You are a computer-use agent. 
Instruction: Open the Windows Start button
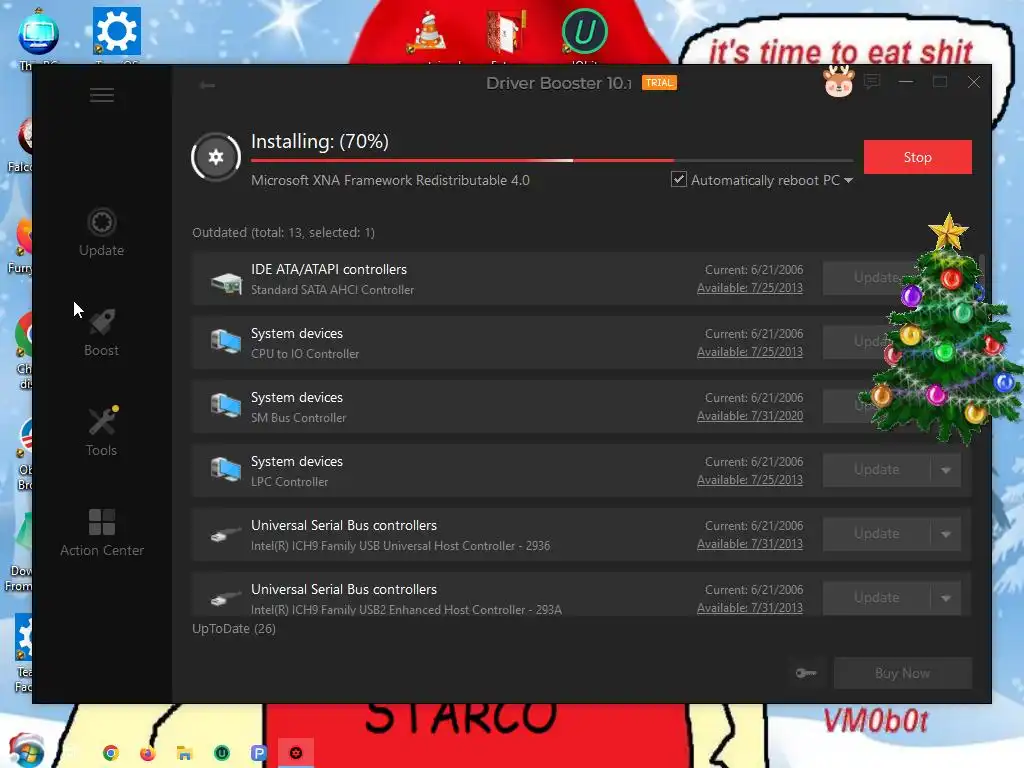pos(26,751)
